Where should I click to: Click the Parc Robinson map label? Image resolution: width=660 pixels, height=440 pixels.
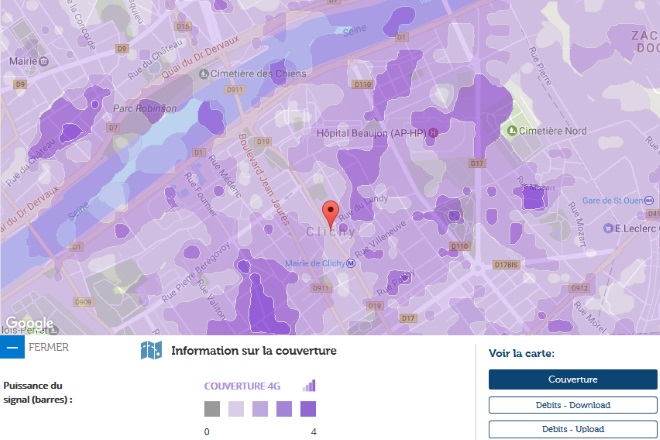(145, 108)
